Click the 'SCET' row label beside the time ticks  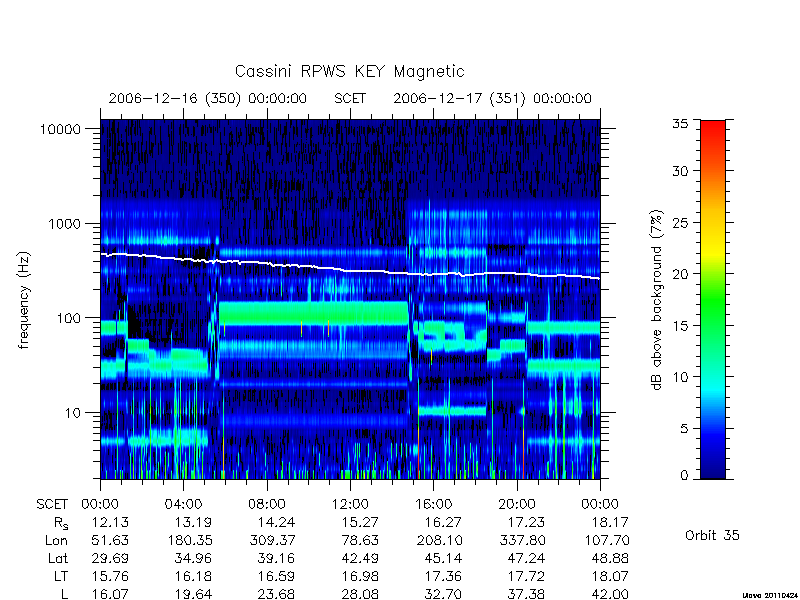point(52,504)
